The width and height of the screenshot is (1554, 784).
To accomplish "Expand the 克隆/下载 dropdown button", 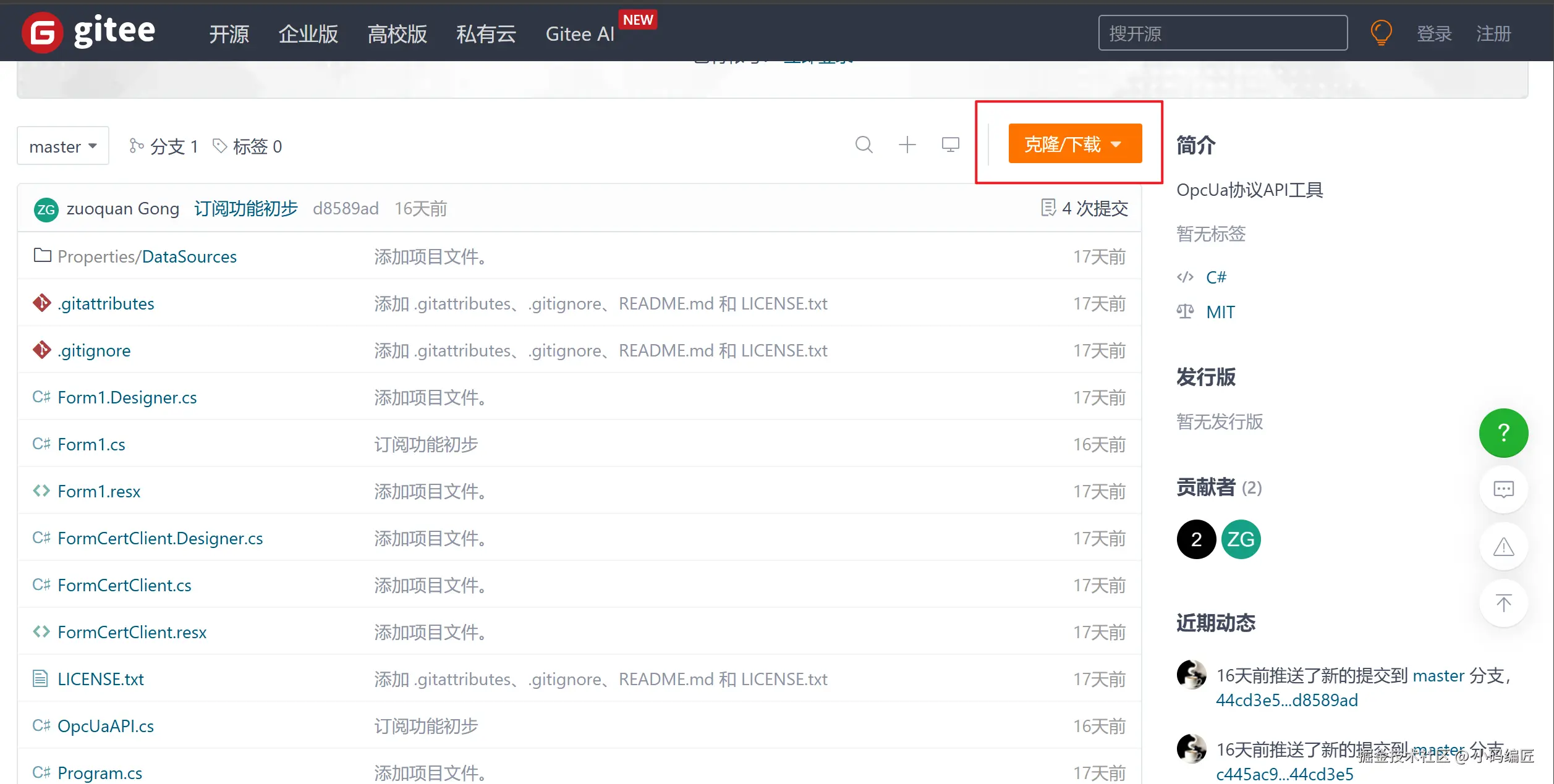I will coord(1074,144).
